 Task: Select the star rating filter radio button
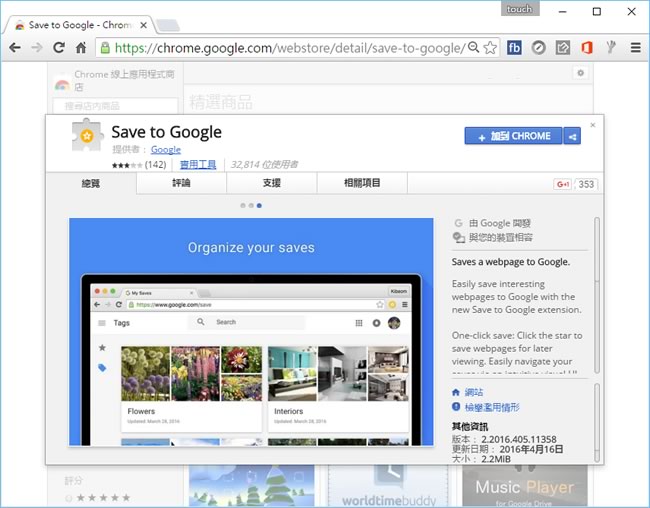pyautogui.click(x=69, y=498)
